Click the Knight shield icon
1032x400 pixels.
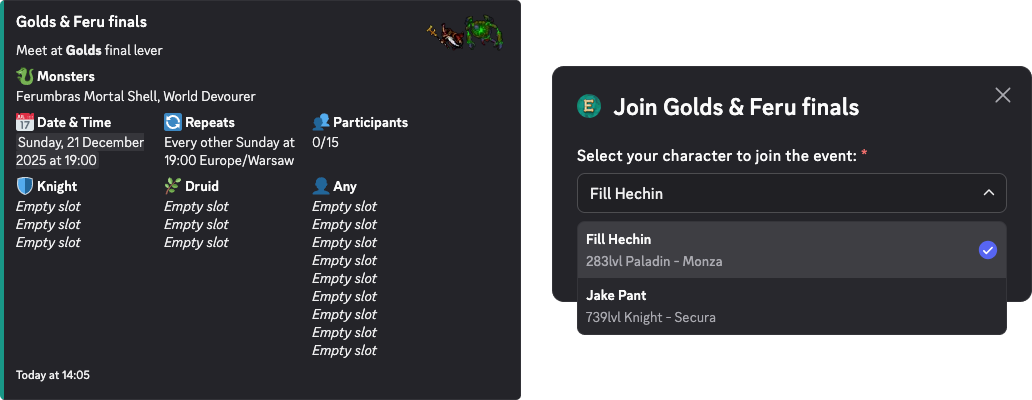click(25, 186)
